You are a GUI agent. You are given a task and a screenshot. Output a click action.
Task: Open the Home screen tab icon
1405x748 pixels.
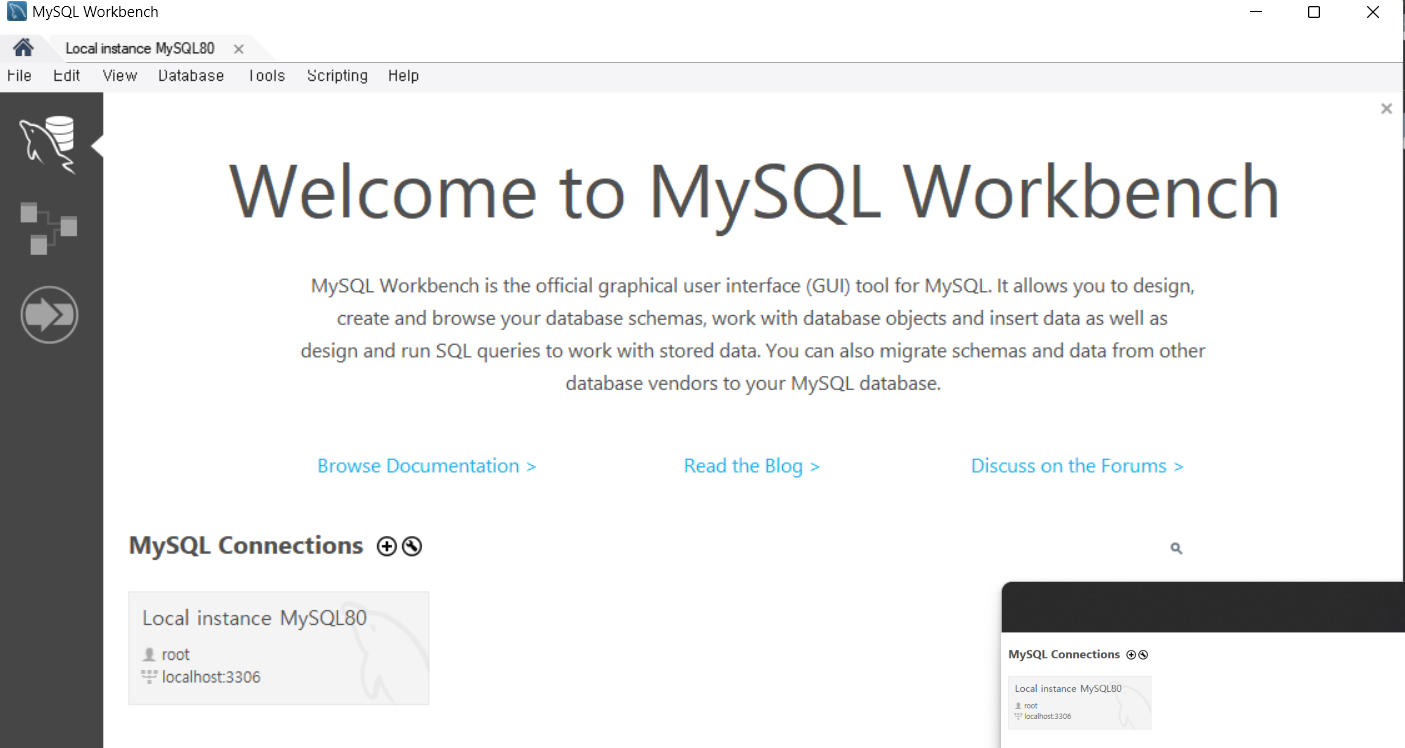click(23, 48)
